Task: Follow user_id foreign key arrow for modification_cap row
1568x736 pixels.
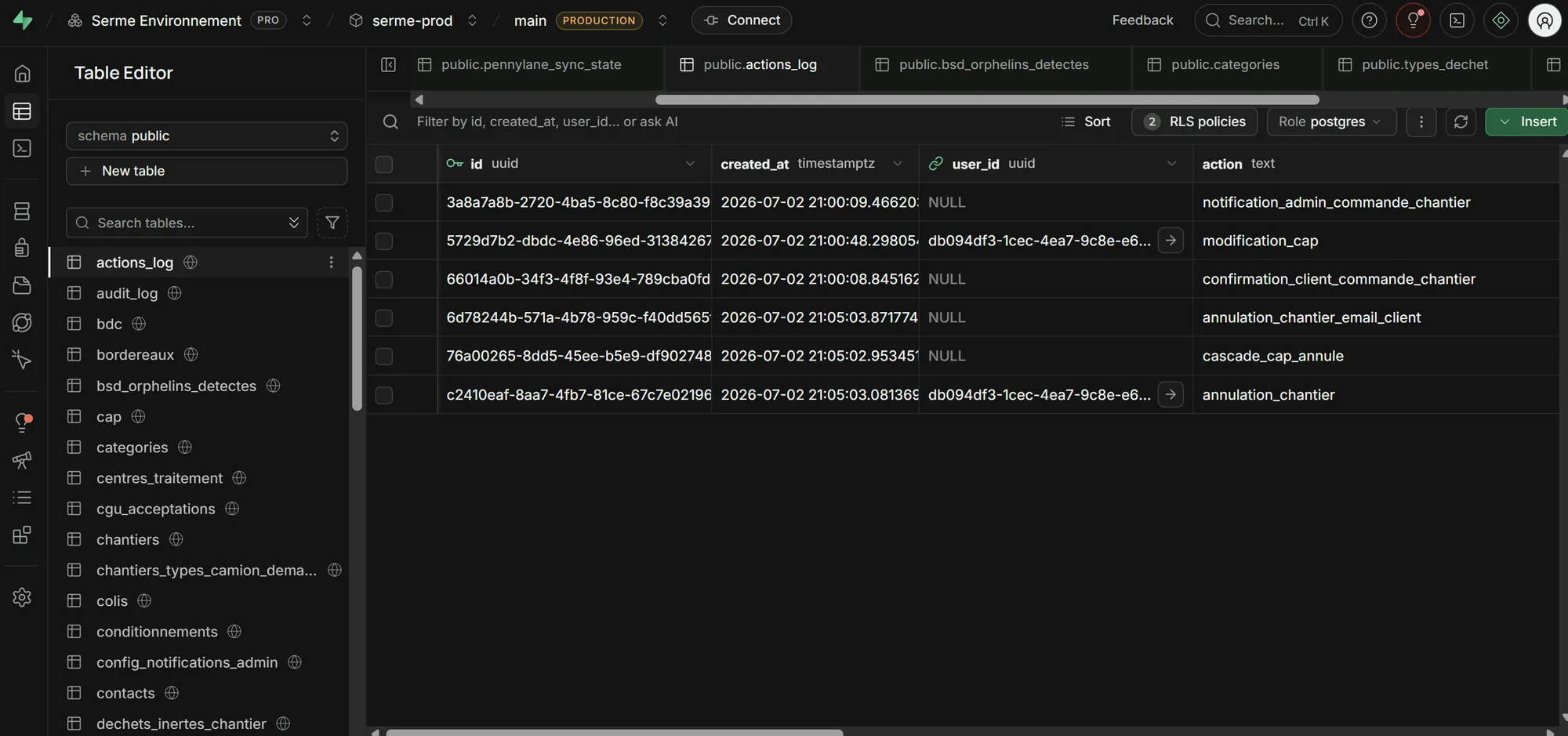Action: [x=1171, y=241]
